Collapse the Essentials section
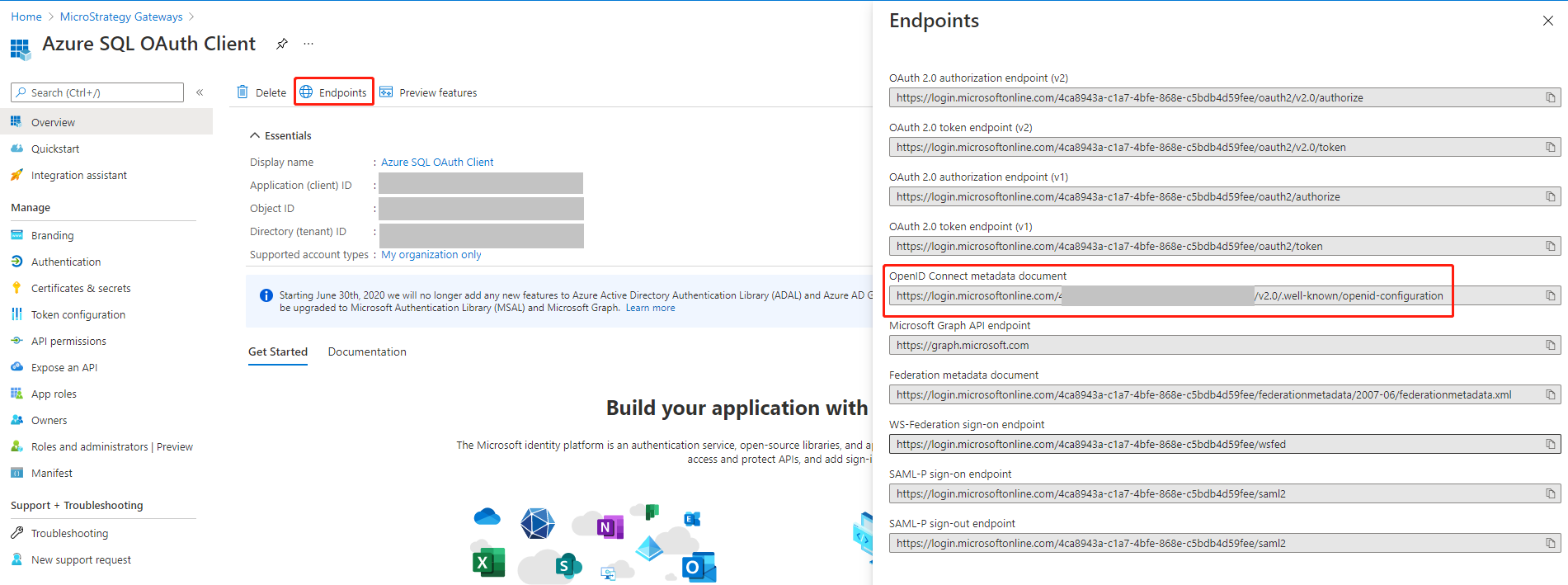This screenshot has height=585, width=1568. click(x=255, y=135)
